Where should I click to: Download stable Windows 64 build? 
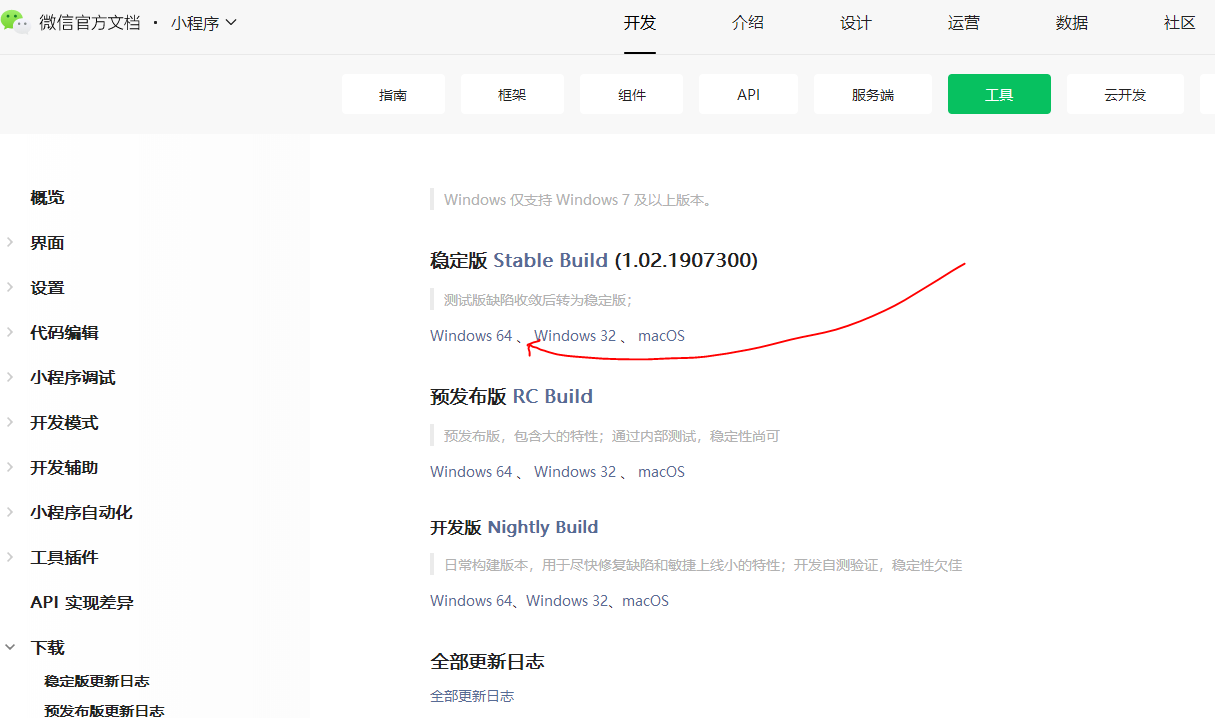(x=469, y=335)
